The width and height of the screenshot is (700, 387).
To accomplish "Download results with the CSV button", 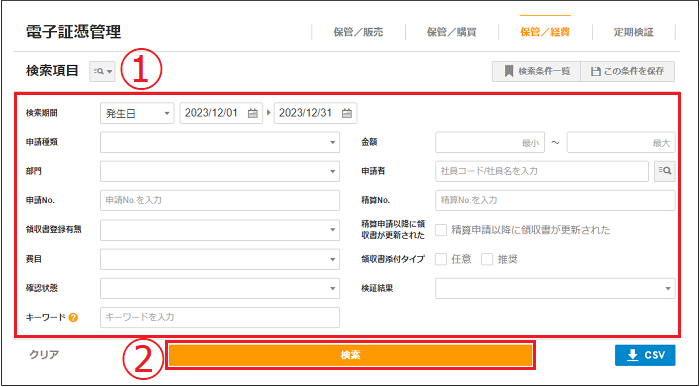I will (x=645, y=355).
